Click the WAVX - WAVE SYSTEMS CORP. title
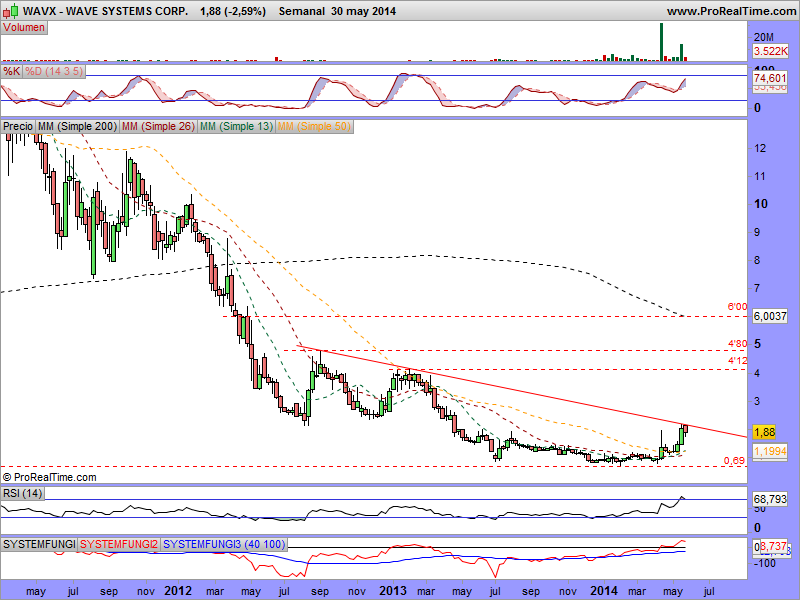 pyautogui.click(x=105, y=11)
